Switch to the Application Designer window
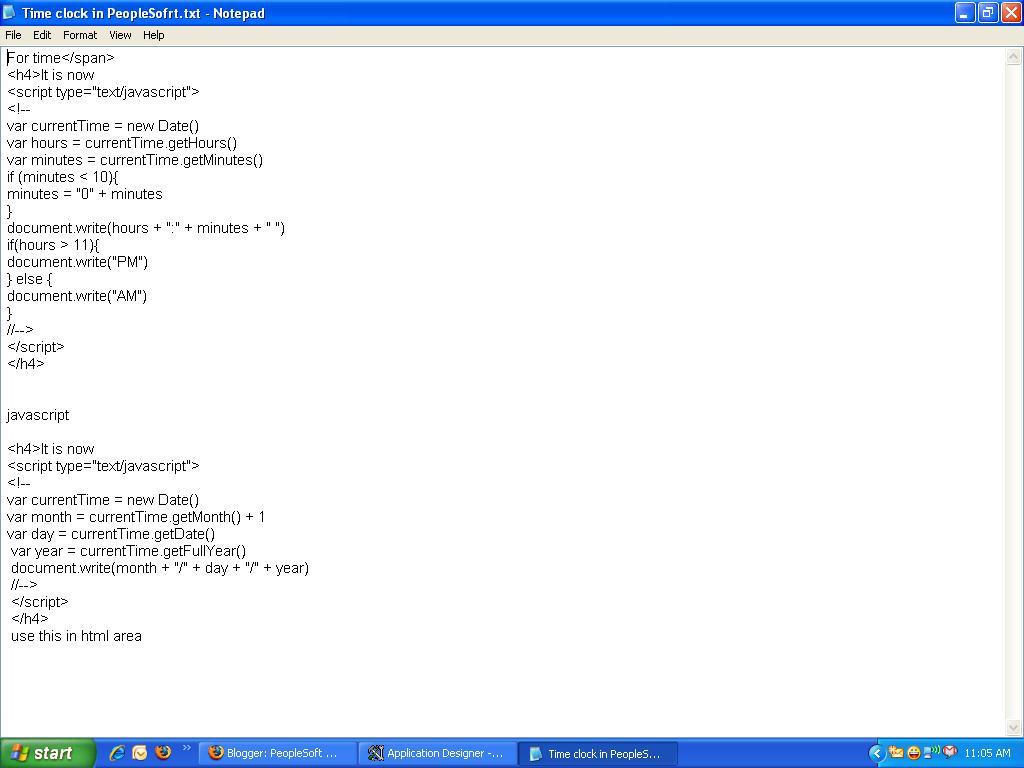The width and height of the screenshot is (1024, 768). (x=437, y=753)
